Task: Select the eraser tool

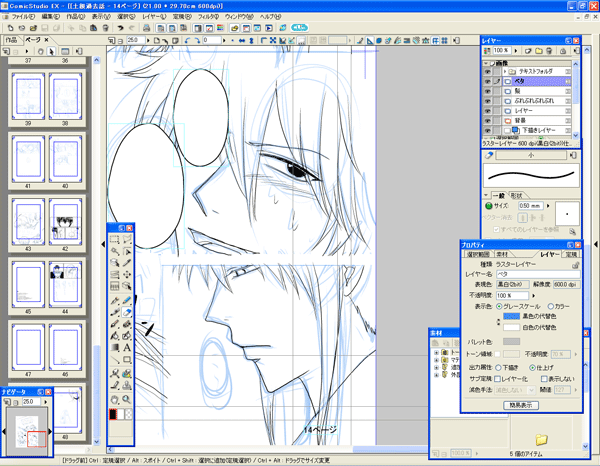Action: [x=127, y=312]
